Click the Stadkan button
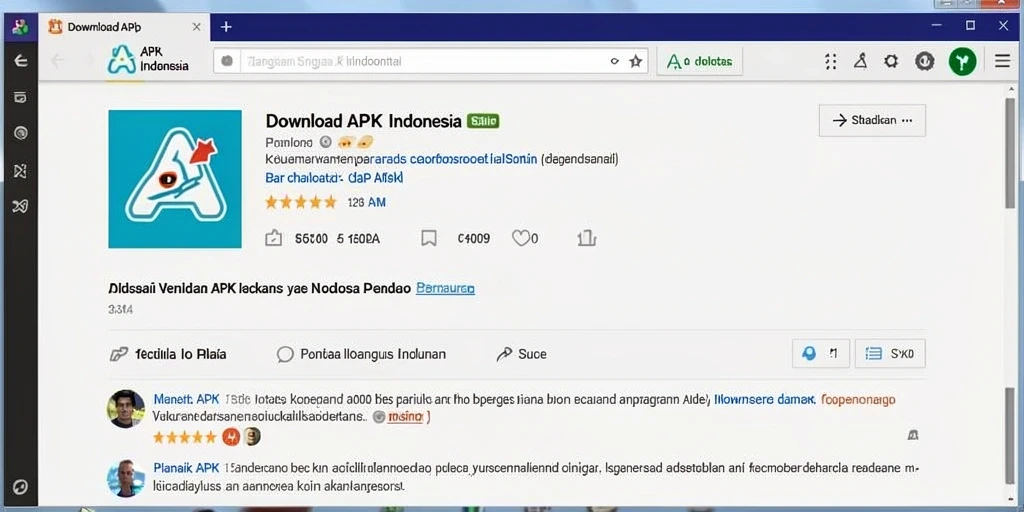The image size is (1024, 512). pyautogui.click(x=872, y=120)
